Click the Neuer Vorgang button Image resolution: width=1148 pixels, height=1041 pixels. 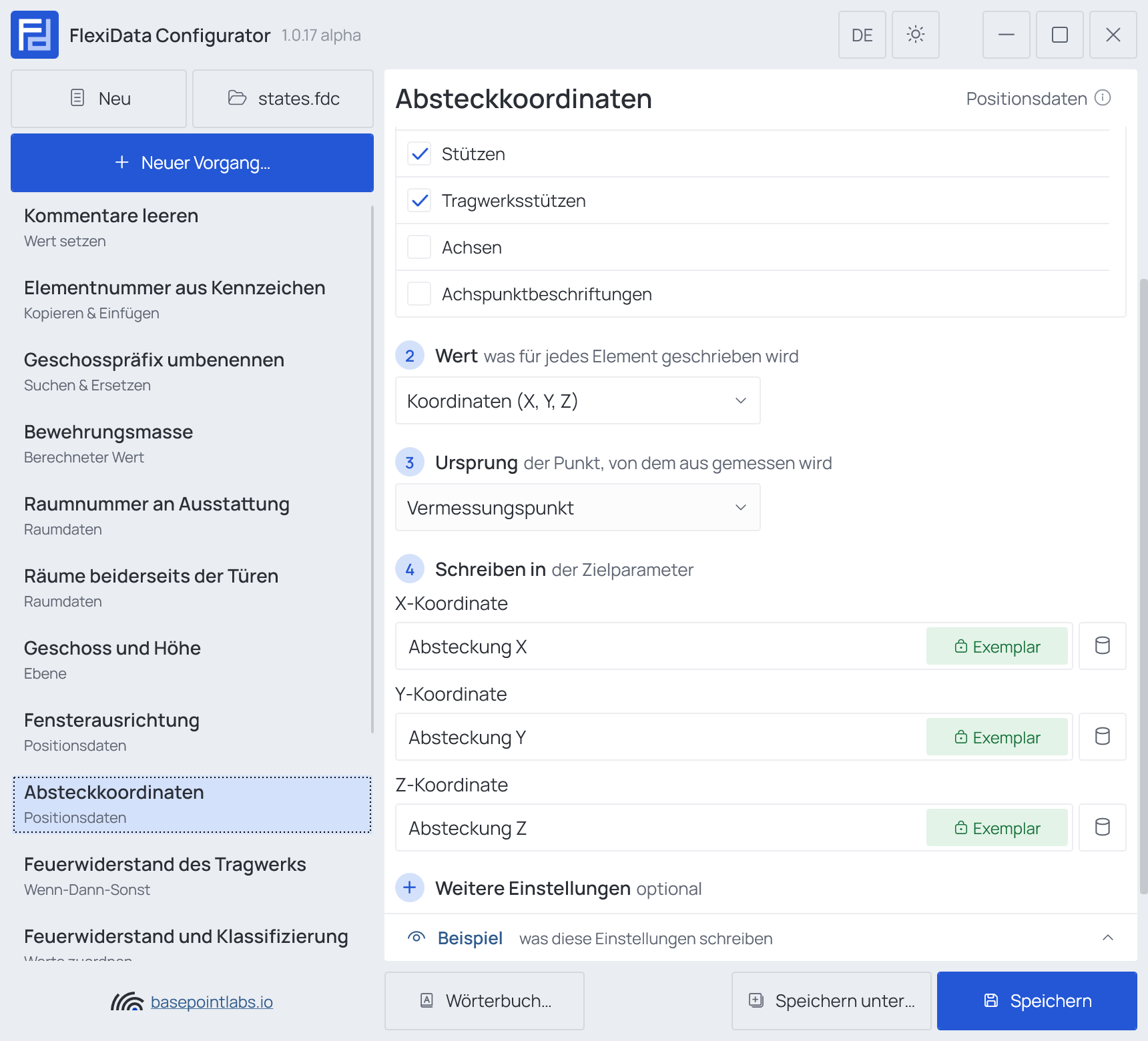(x=192, y=163)
